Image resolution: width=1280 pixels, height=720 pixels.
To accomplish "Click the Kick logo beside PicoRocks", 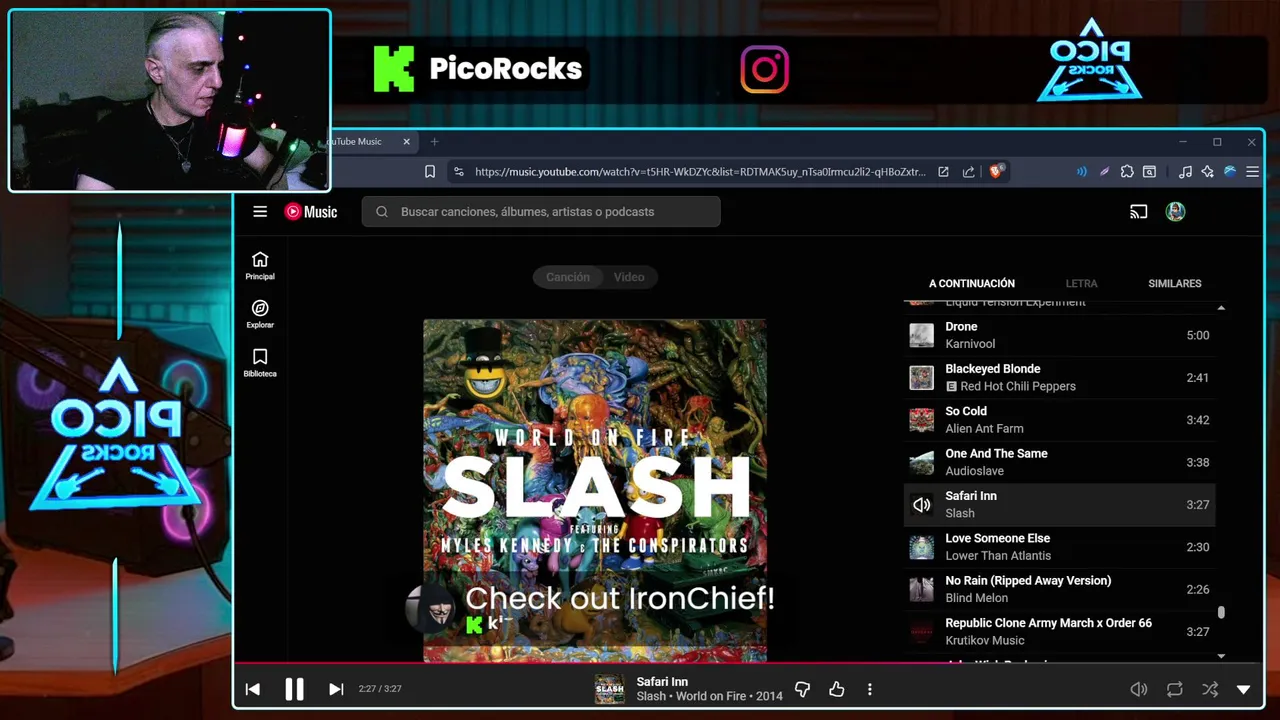I will pos(394,69).
